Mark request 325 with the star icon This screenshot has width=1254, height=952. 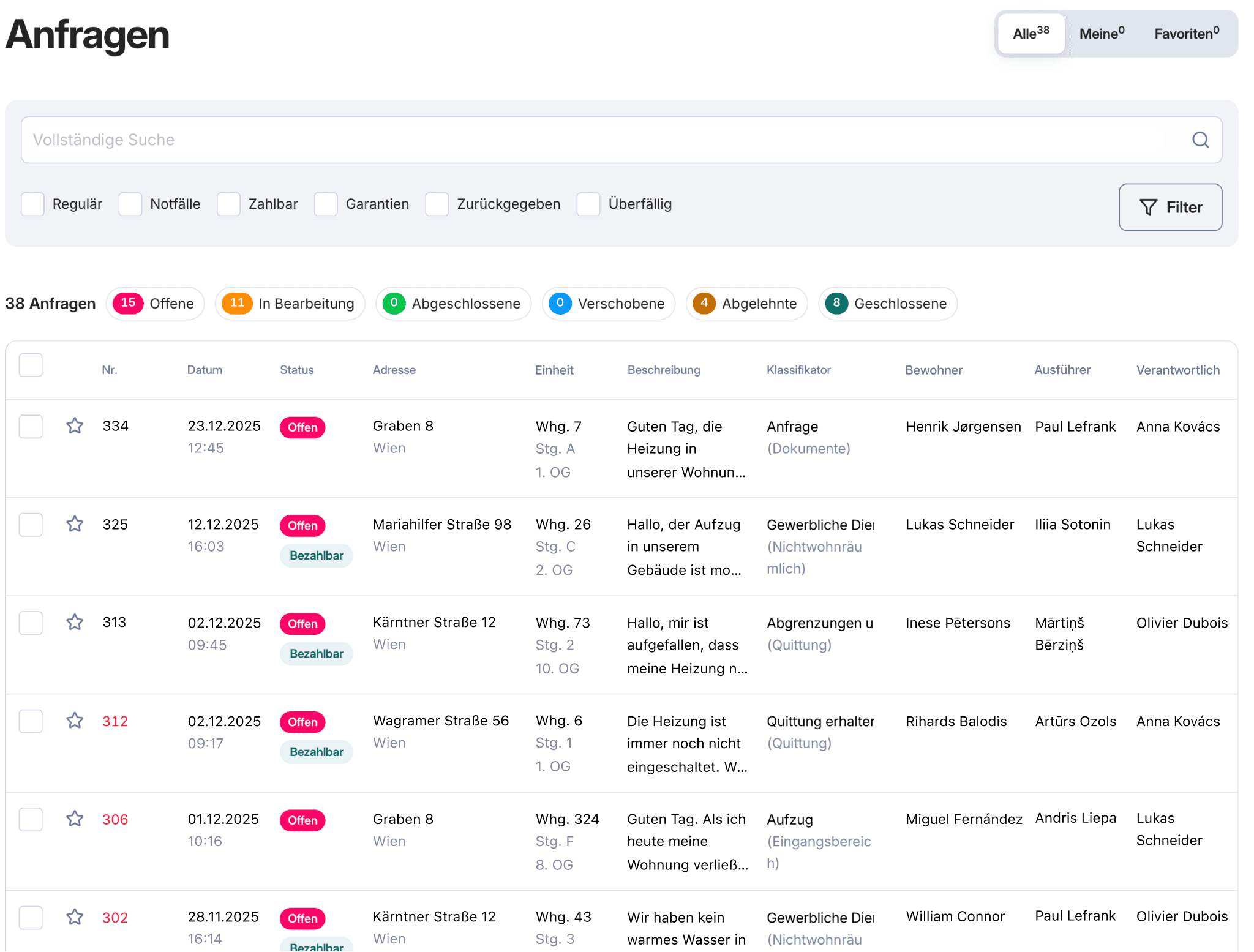(75, 524)
